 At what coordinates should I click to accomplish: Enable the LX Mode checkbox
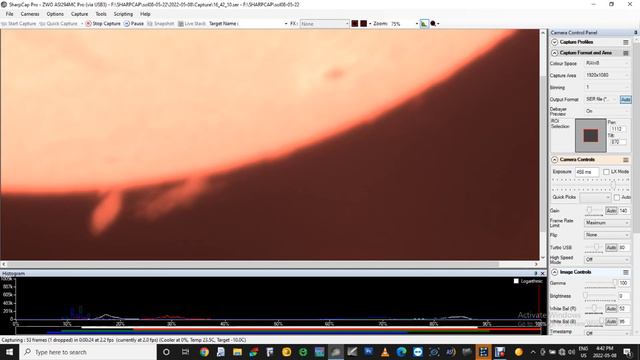point(606,172)
